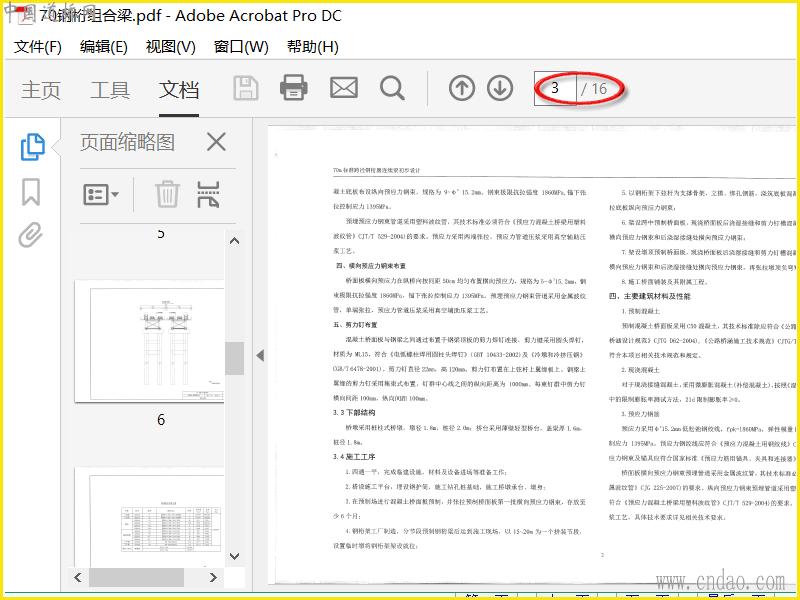Viewport: 800px width, 600px height.
Task: Open the attachments paperclip icon
Action: 31,235
